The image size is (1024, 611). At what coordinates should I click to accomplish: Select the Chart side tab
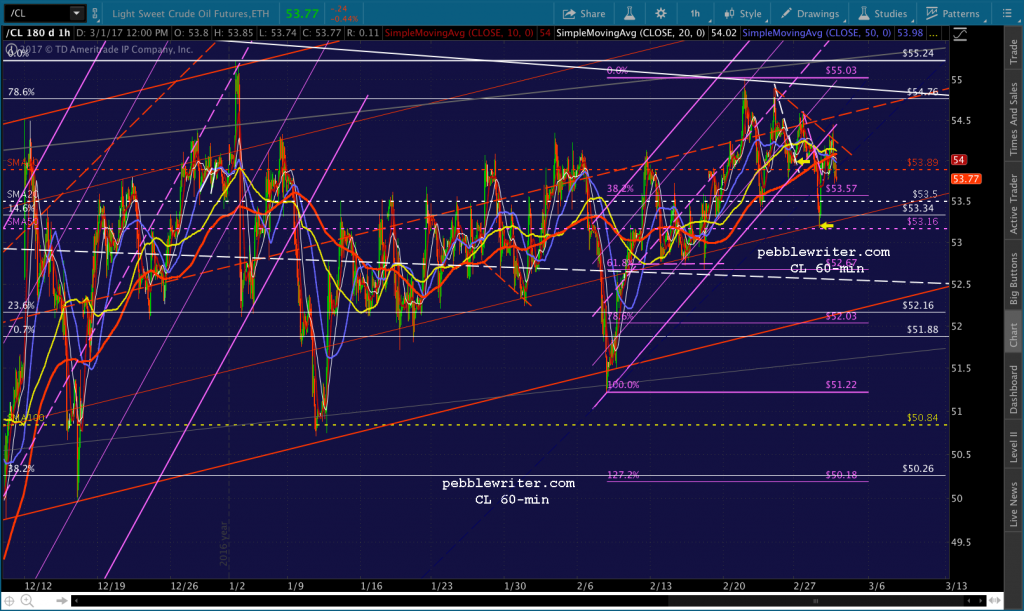[1014, 334]
